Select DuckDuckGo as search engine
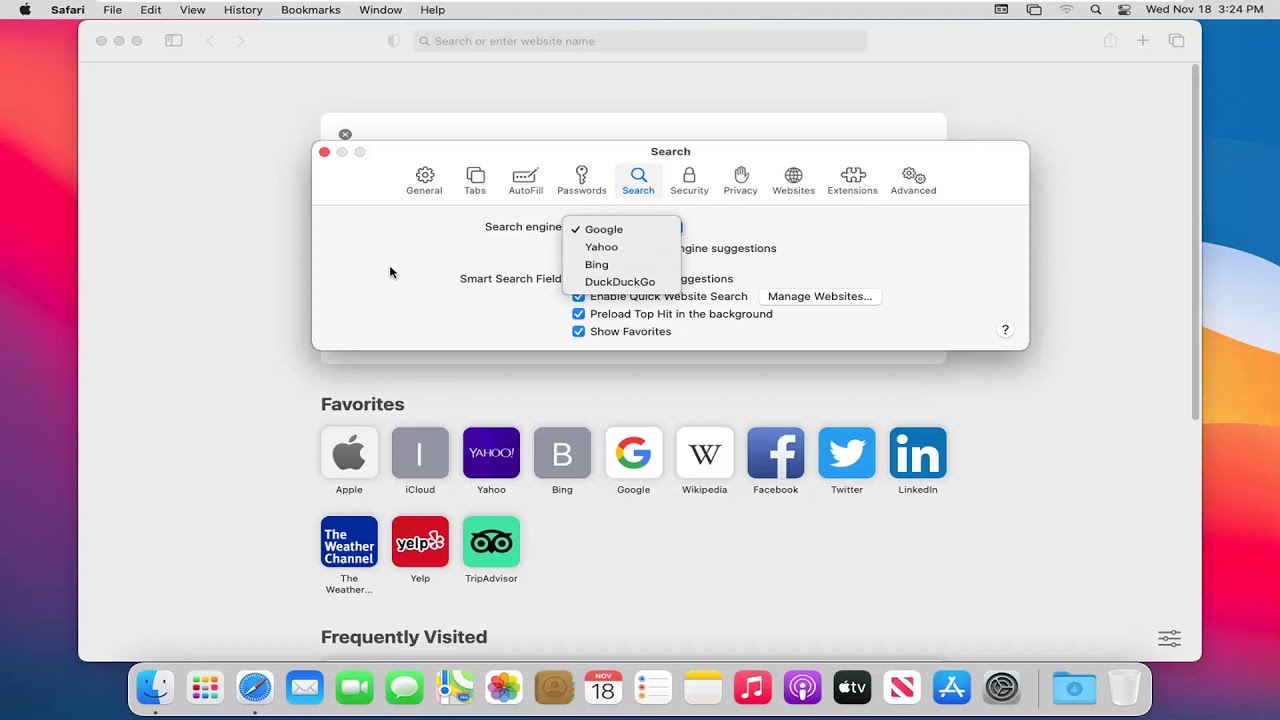 [619, 281]
